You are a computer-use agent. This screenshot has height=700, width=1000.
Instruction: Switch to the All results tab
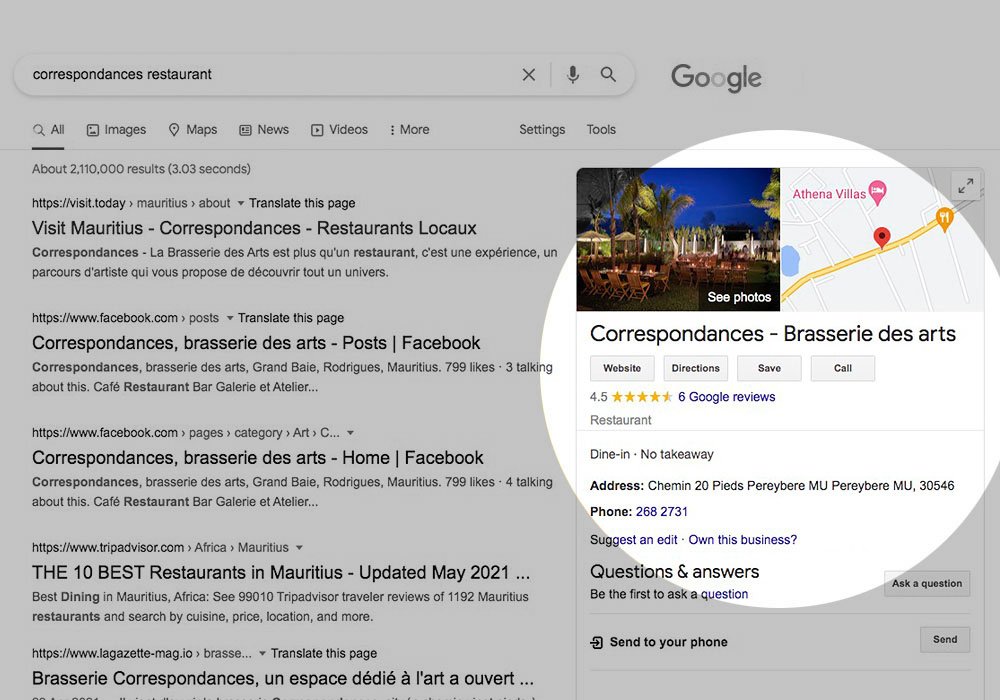tap(48, 130)
